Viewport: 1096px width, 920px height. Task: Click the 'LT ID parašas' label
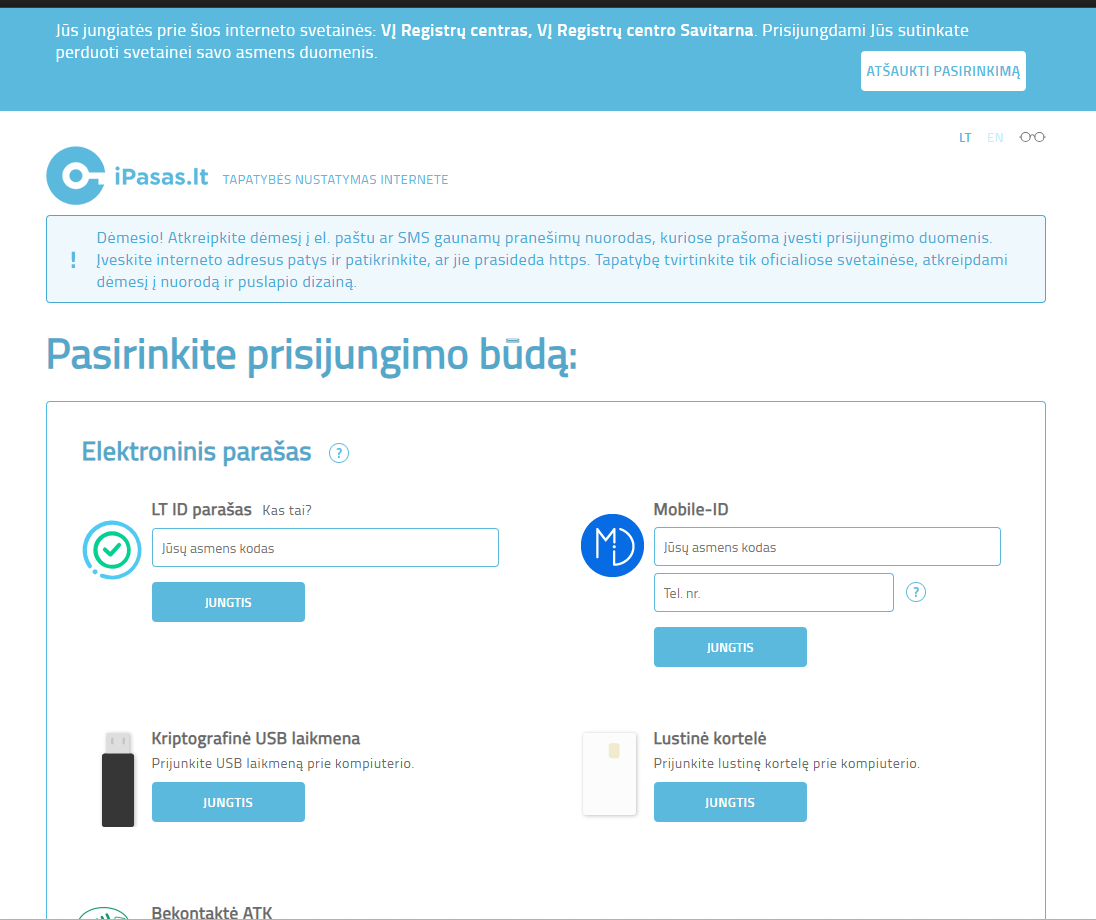201,510
